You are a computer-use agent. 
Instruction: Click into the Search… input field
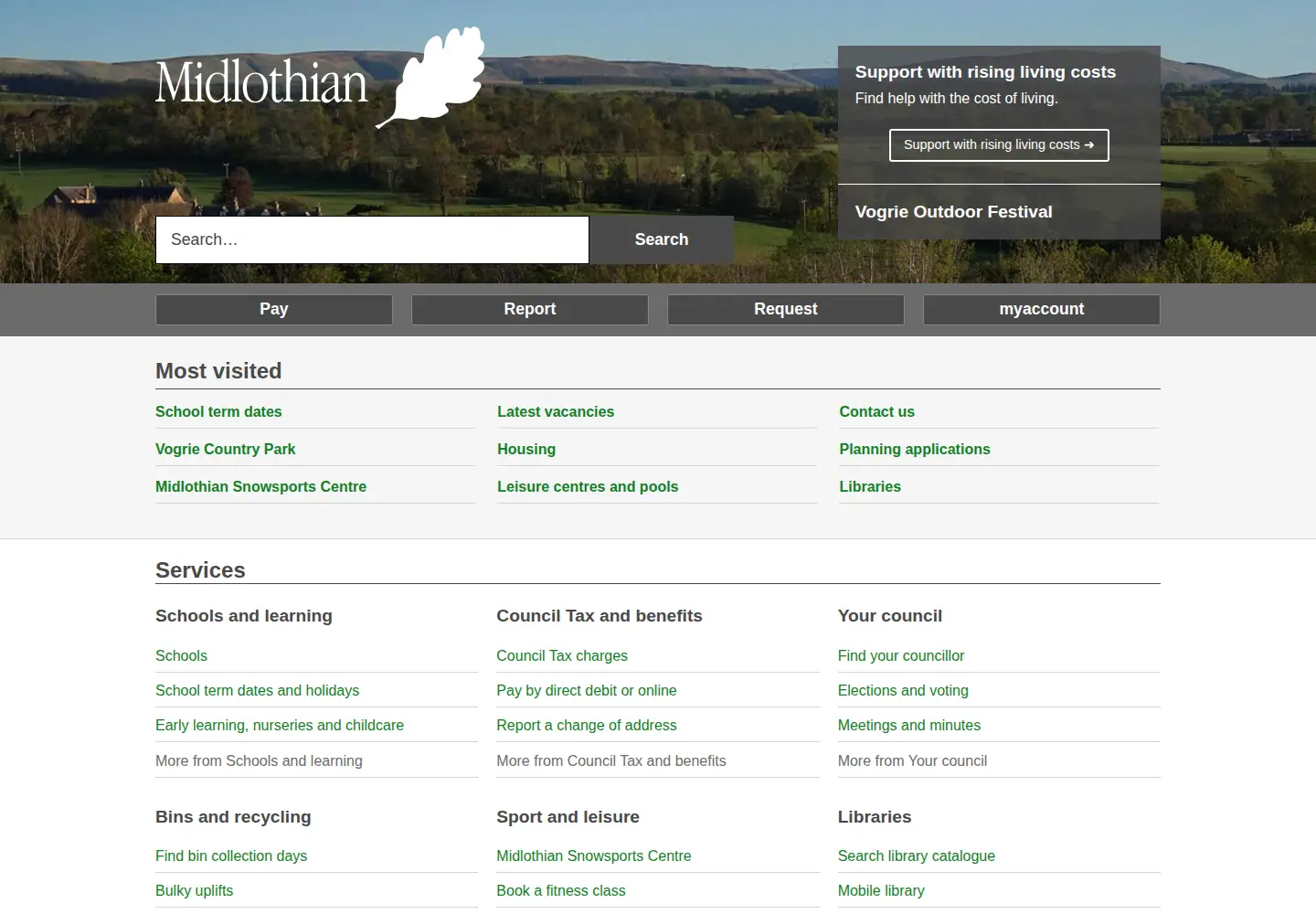(x=372, y=239)
